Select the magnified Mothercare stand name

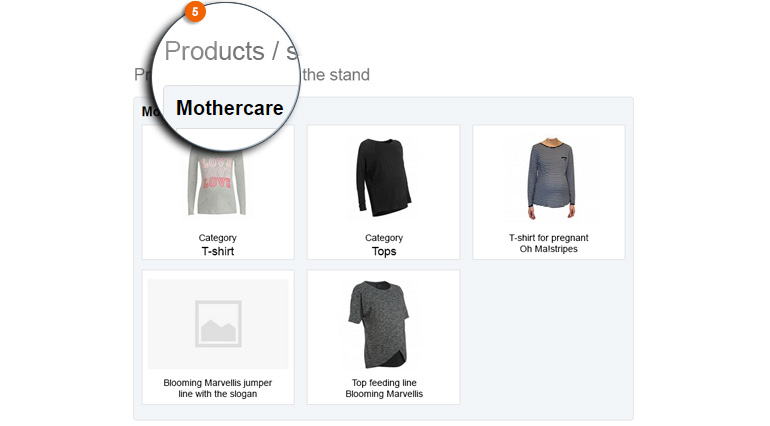coord(229,108)
